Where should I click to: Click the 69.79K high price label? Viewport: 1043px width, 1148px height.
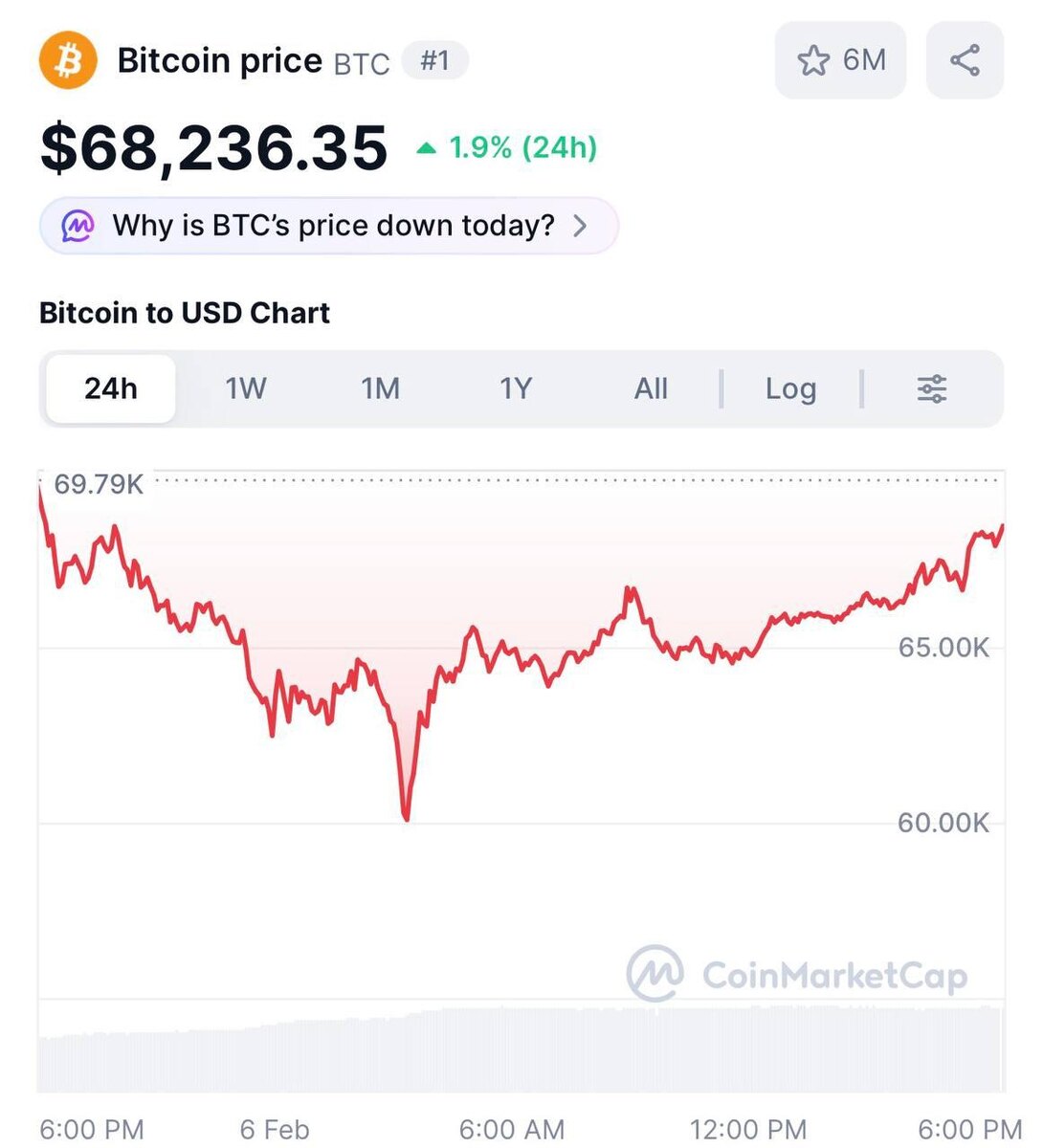pyautogui.click(x=99, y=484)
